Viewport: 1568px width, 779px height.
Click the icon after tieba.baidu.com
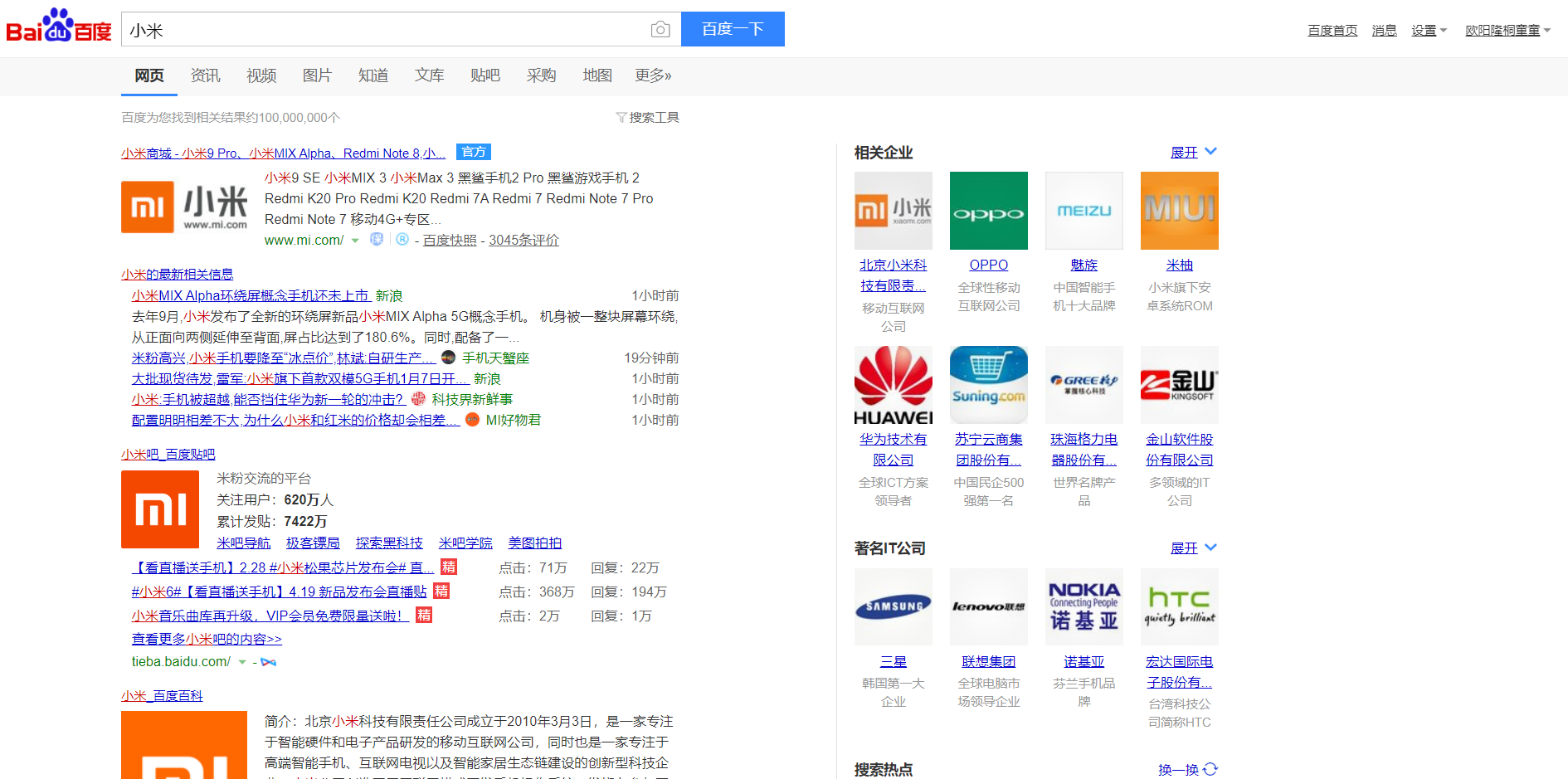(268, 662)
